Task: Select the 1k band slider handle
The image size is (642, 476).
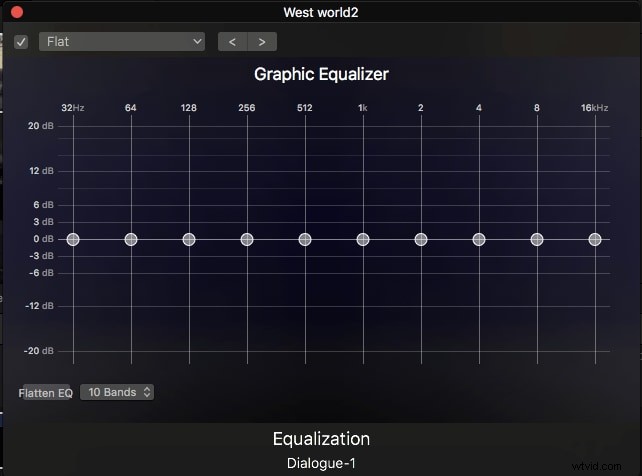Action: [x=363, y=239]
